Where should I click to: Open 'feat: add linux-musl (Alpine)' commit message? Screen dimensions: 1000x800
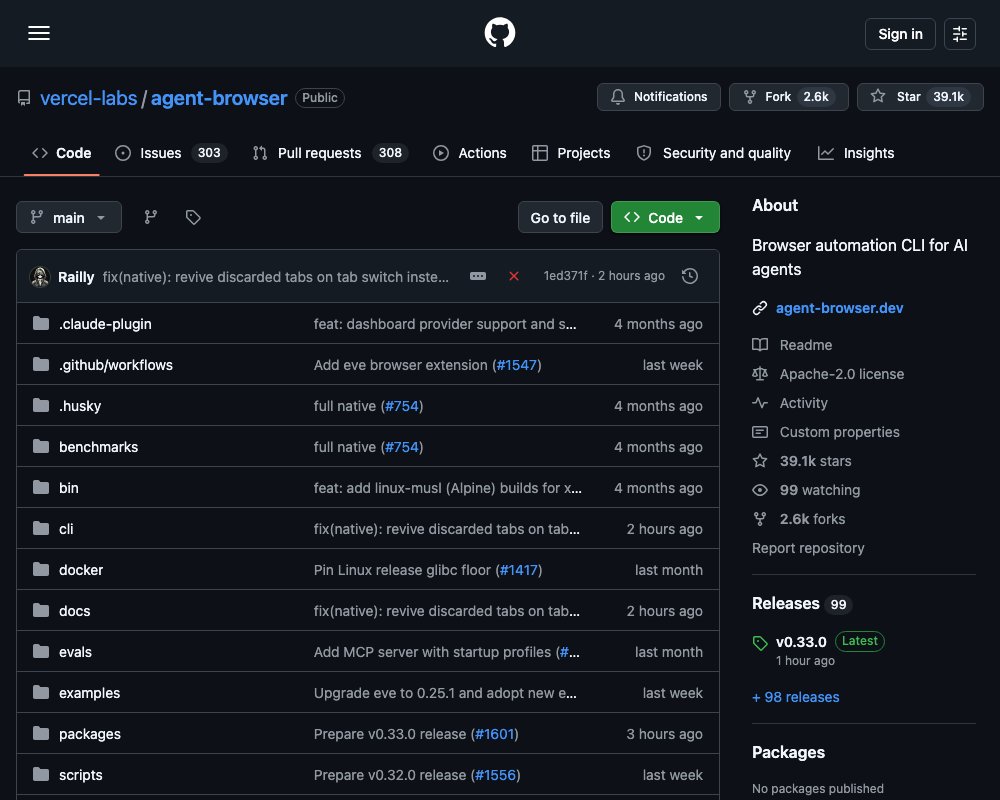(x=447, y=488)
